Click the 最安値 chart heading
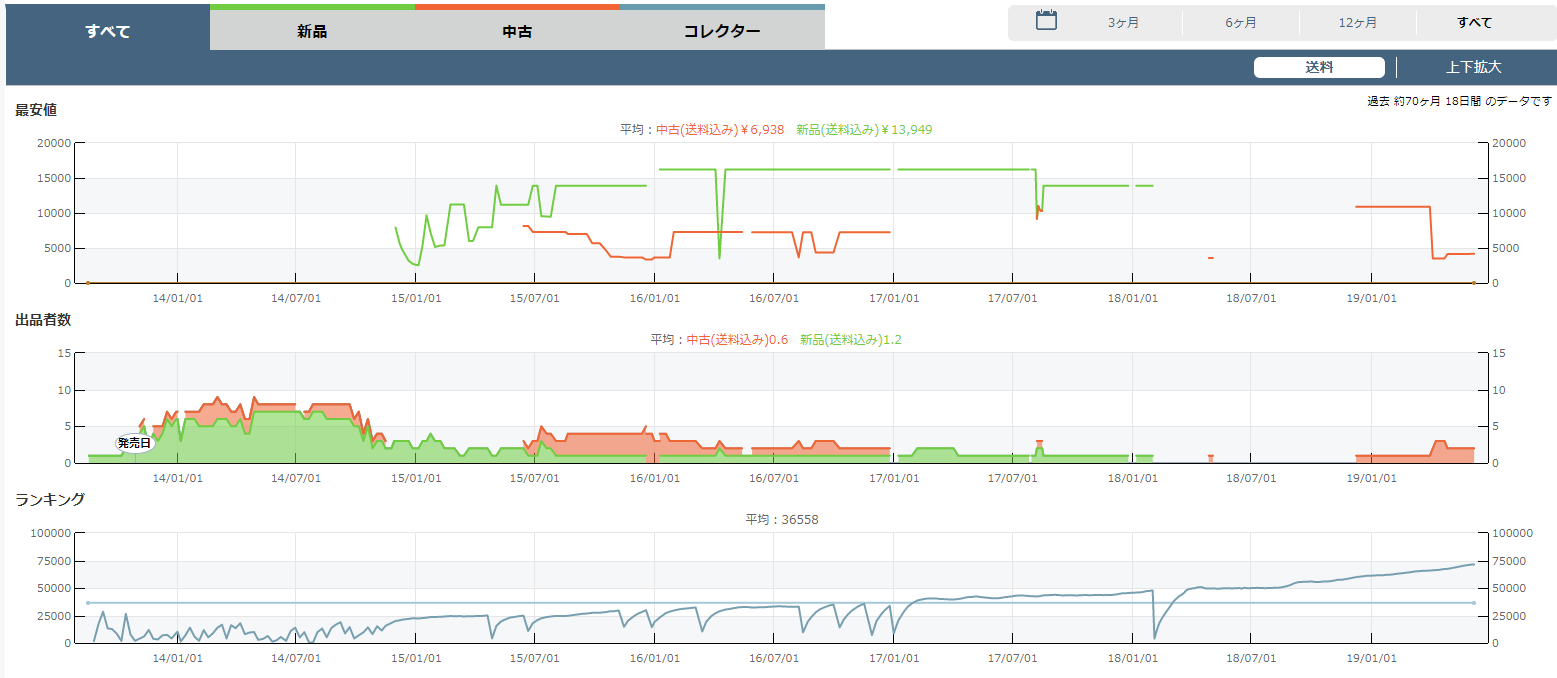Image resolution: width=1557 pixels, height=678 pixels. coord(36,110)
